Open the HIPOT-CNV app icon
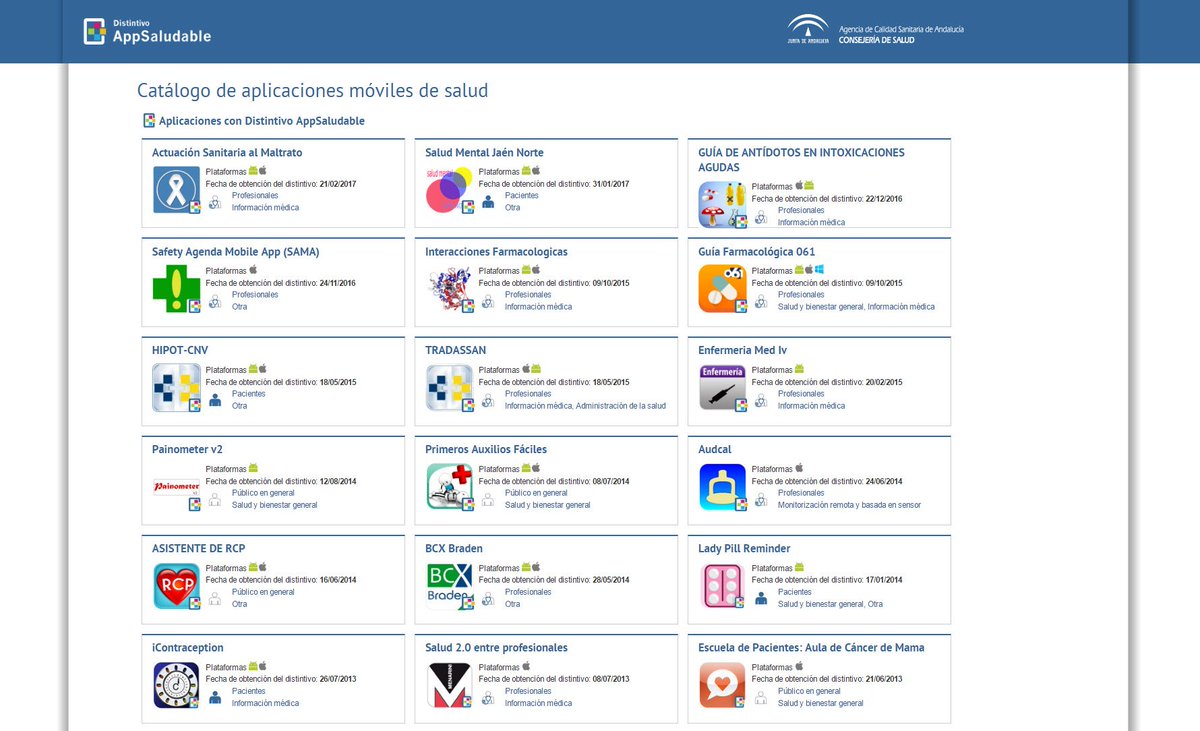This screenshot has height=731, width=1200. tap(177, 388)
